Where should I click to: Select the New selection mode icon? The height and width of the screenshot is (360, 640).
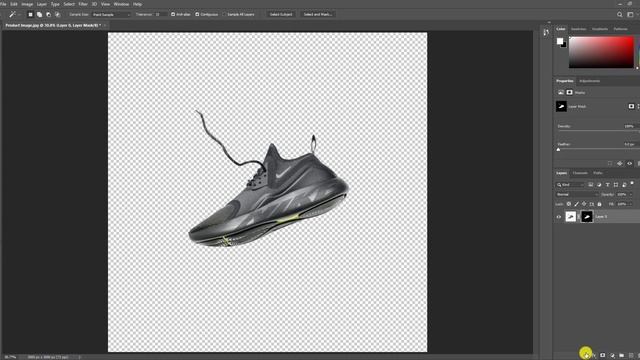[x=30, y=14]
